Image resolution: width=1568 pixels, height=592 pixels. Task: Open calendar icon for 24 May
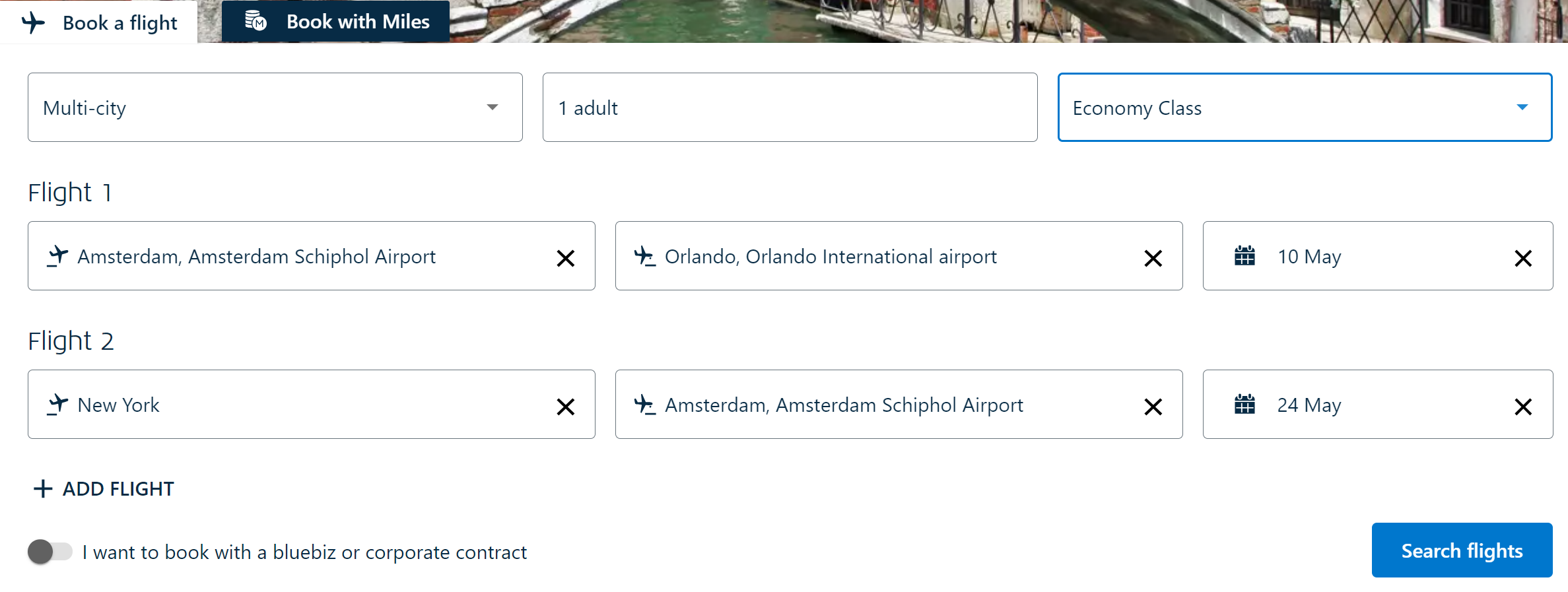pyautogui.click(x=1244, y=405)
